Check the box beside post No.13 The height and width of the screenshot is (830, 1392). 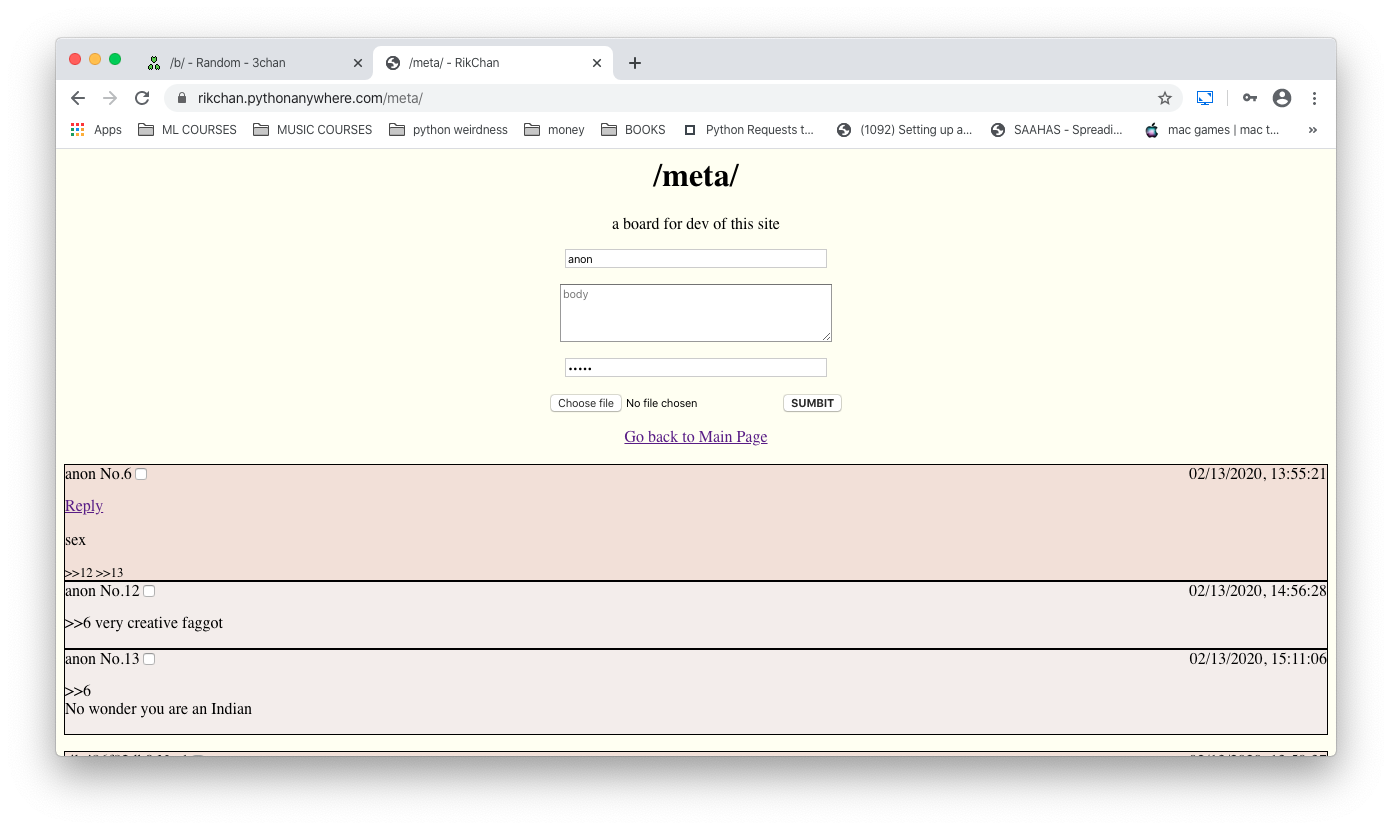click(149, 659)
